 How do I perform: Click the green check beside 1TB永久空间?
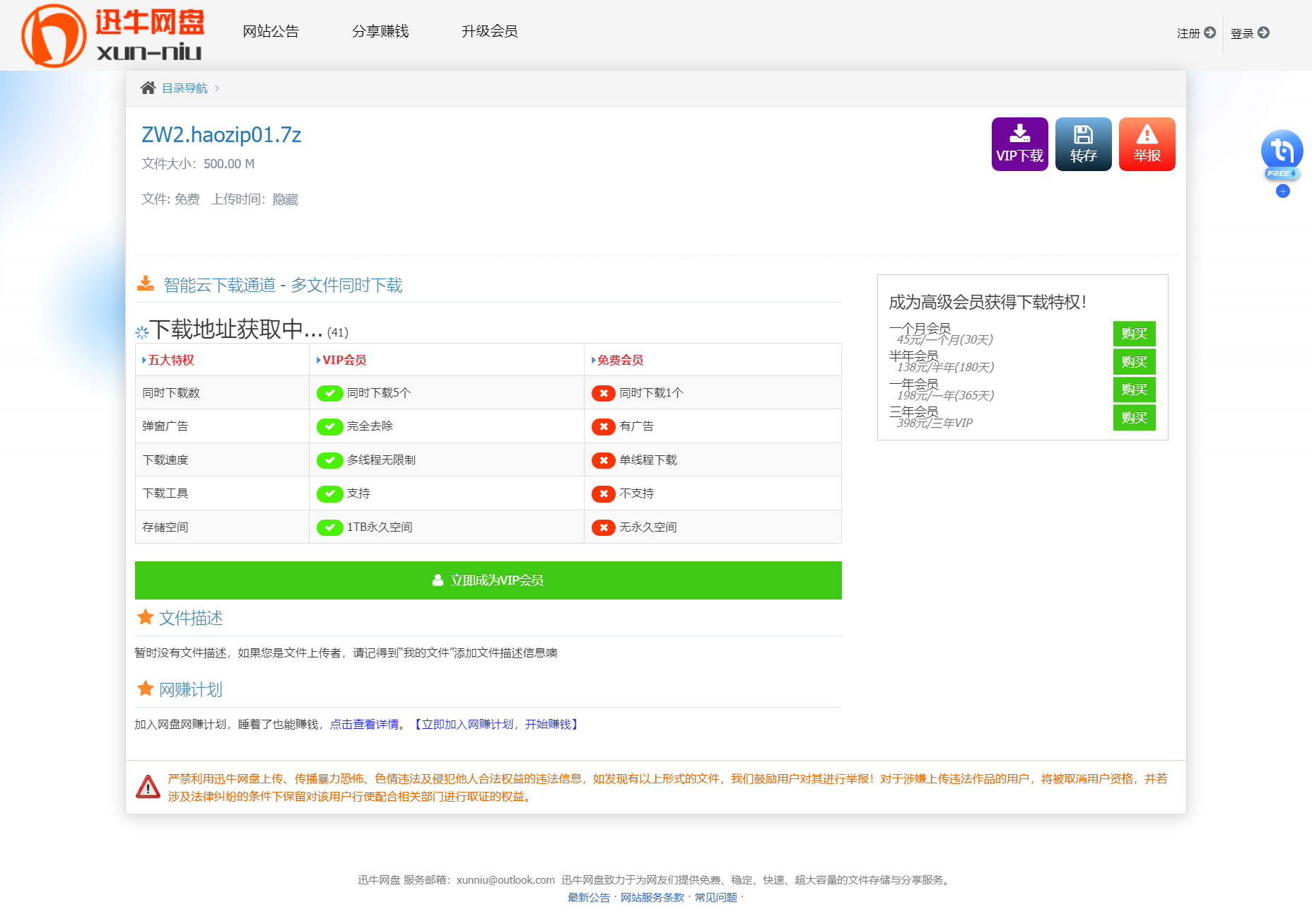coord(330,527)
